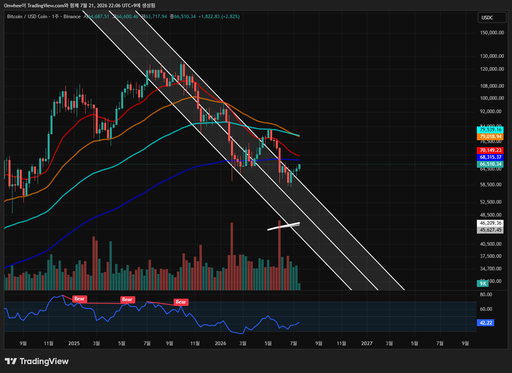Screen dimensions: 512x373
Task: Click the 92,000.00 price axis value
Action: (x=491, y=111)
